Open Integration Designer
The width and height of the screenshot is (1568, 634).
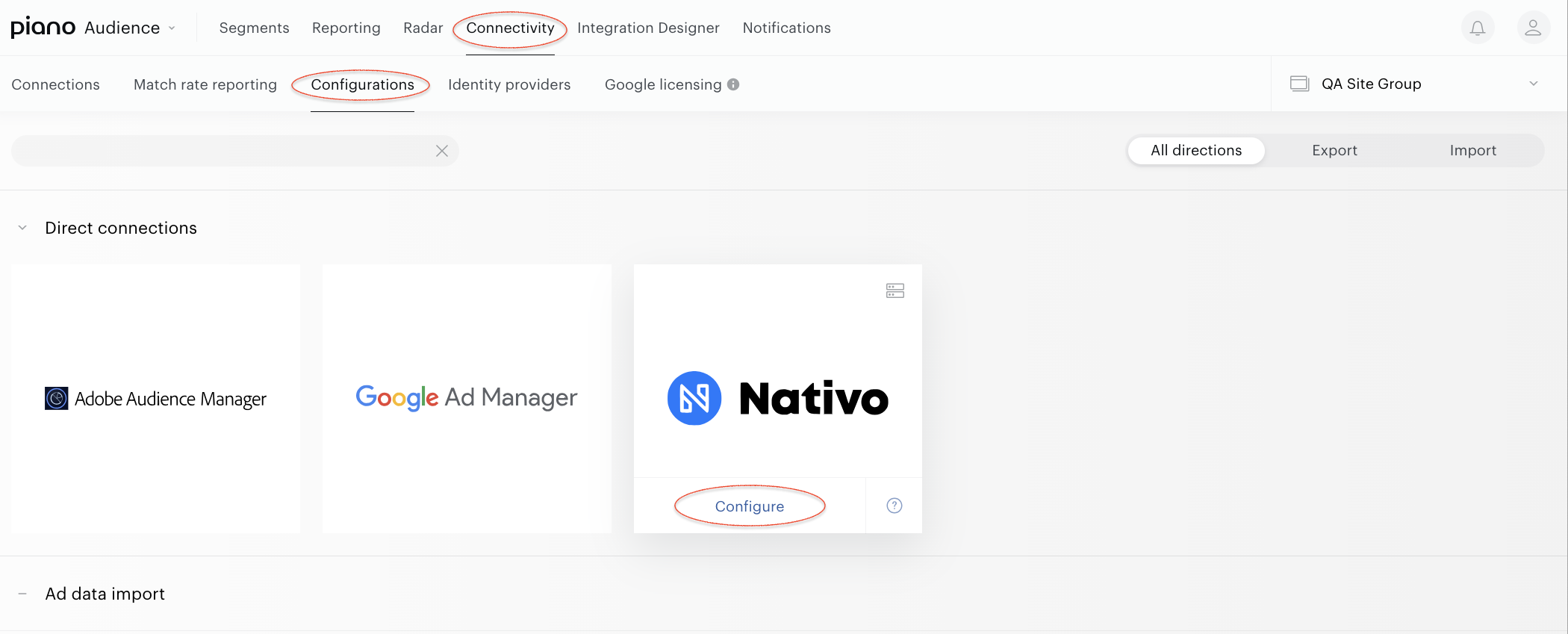click(648, 28)
